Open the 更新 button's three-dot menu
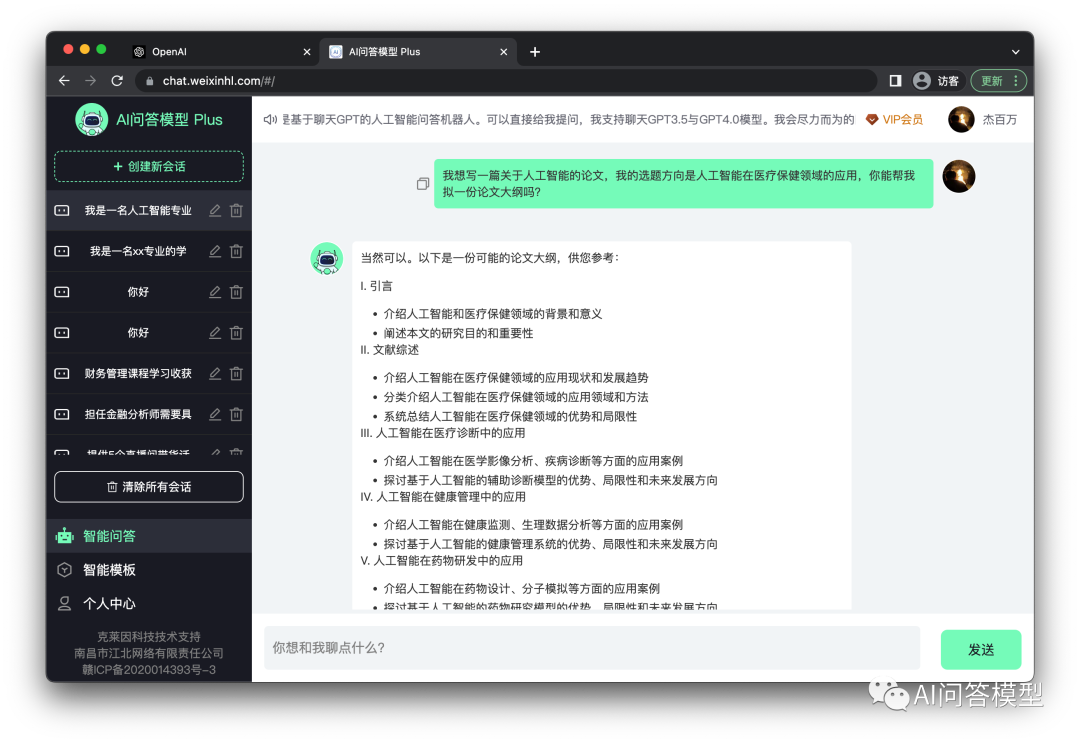Viewport: 1080px width, 743px height. 1014,80
